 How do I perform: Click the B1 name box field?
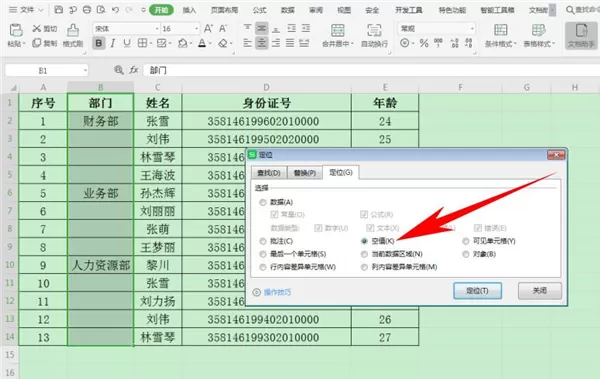pos(46,70)
